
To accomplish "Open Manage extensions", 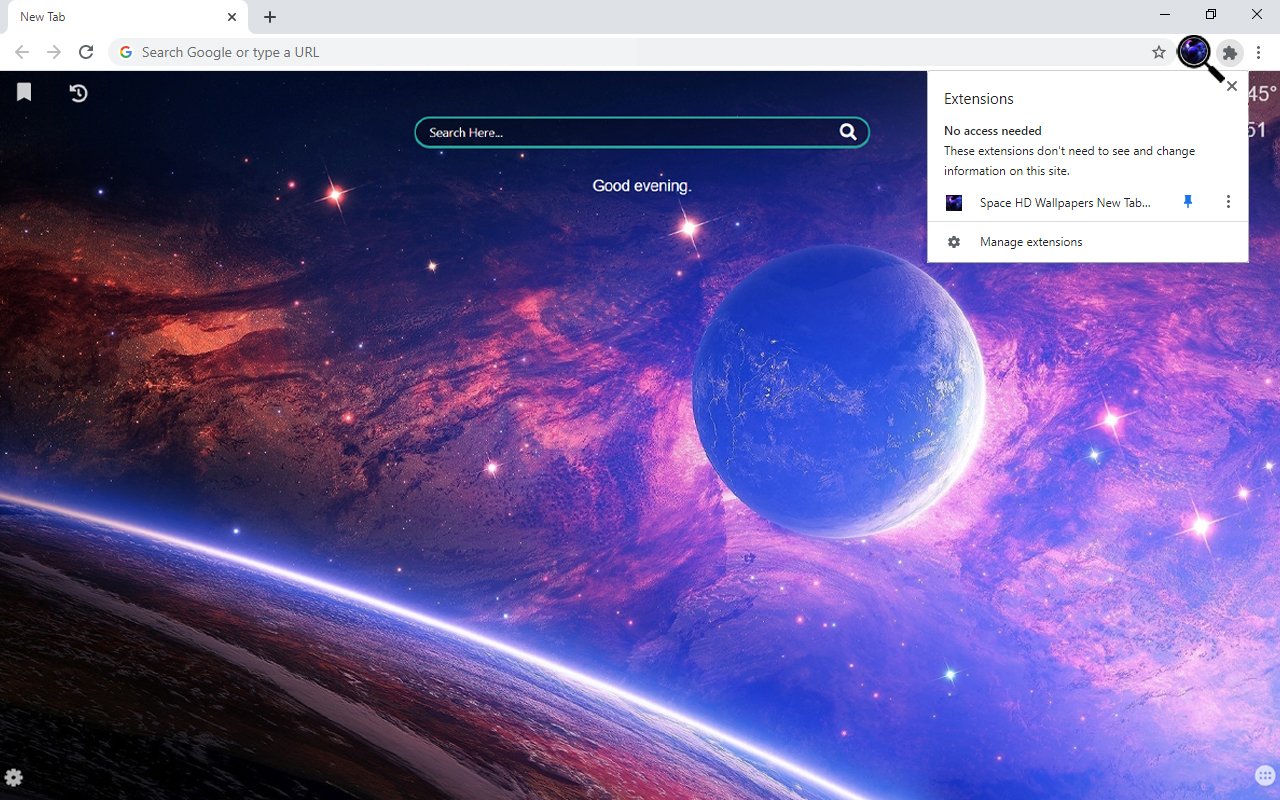I will coord(1088,242).
